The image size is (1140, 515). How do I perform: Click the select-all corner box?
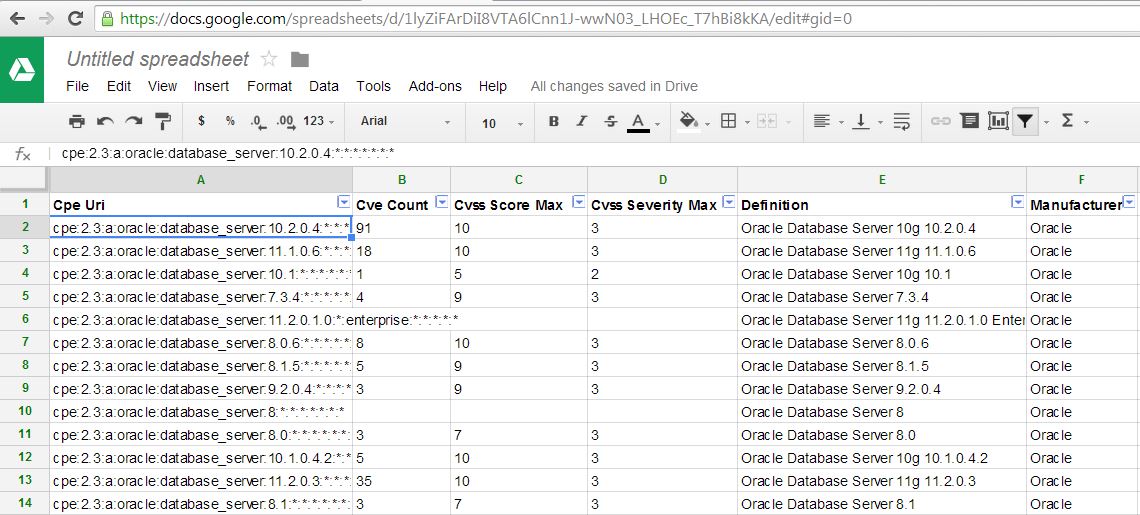(x=24, y=179)
